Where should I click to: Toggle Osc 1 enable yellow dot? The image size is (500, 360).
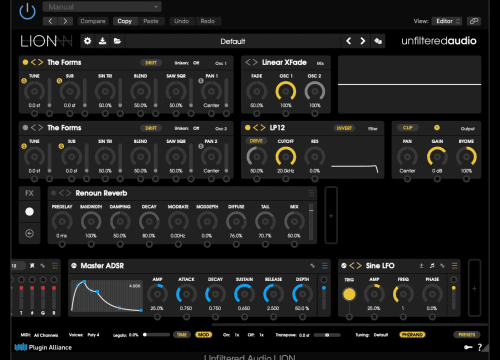25,62
